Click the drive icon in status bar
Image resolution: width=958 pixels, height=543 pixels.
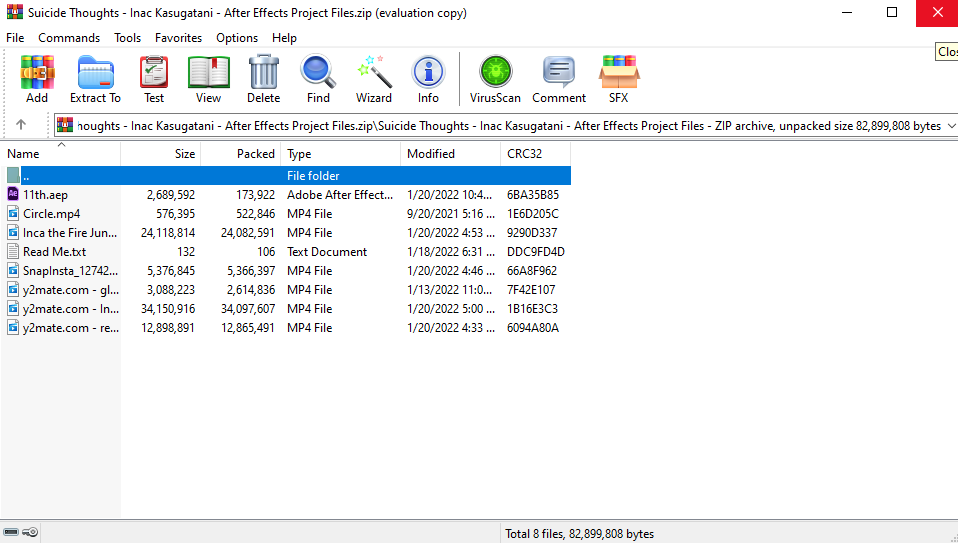(11, 532)
